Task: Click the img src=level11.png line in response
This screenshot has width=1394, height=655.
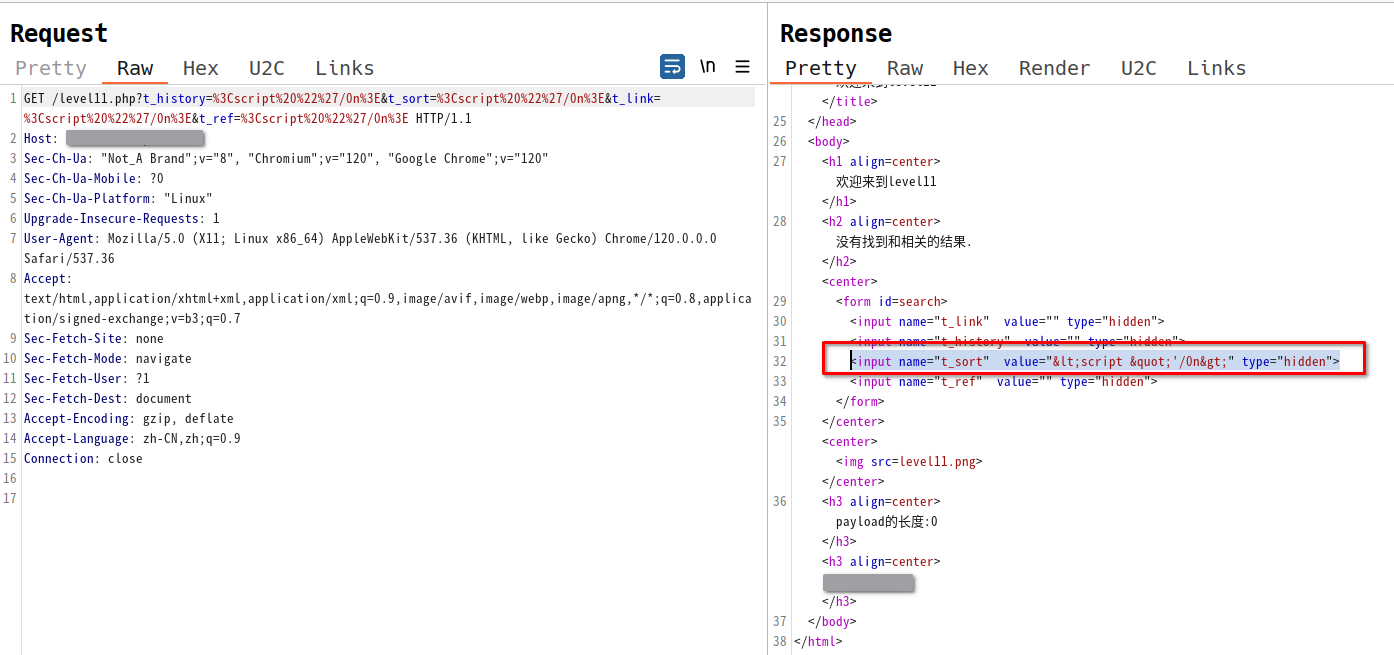Action: click(909, 461)
